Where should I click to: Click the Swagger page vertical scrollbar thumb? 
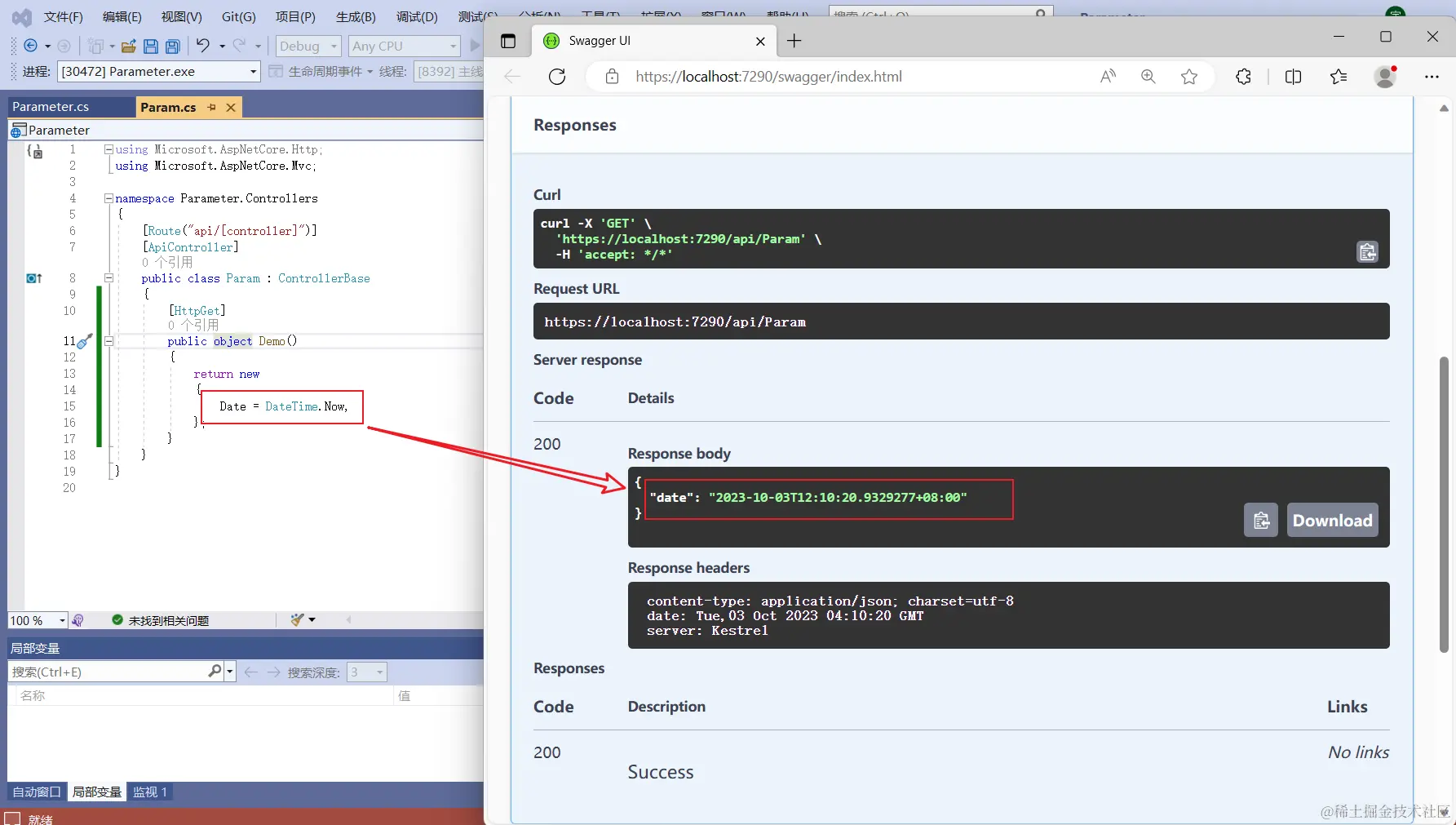tap(1444, 504)
